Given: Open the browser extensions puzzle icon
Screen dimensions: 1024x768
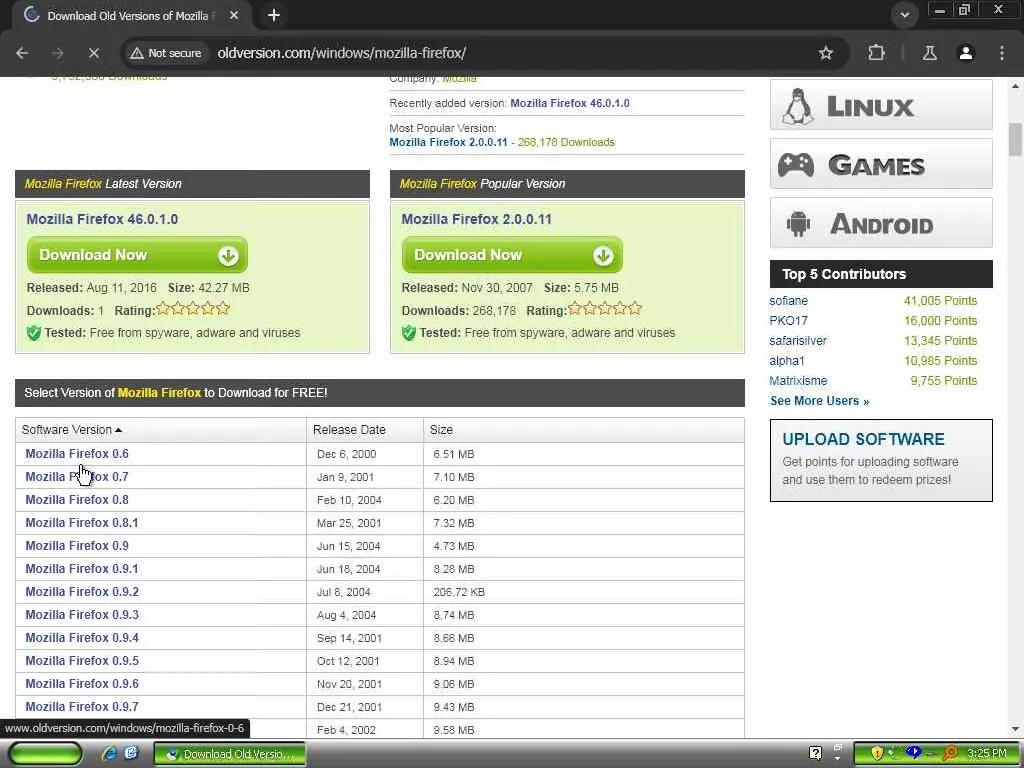Looking at the screenshot, I should [876, 53].
